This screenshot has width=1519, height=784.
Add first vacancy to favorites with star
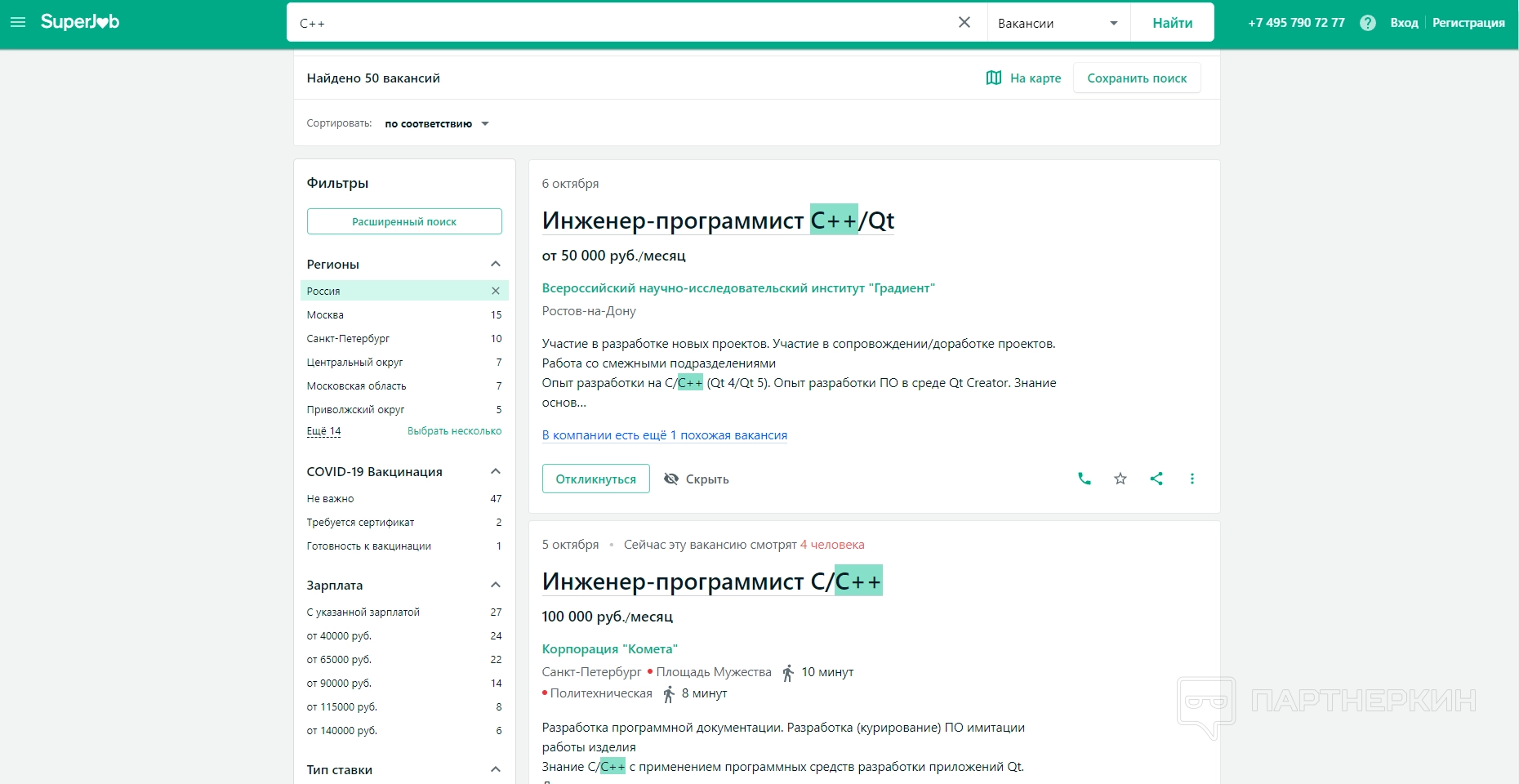coord(1120,479)
